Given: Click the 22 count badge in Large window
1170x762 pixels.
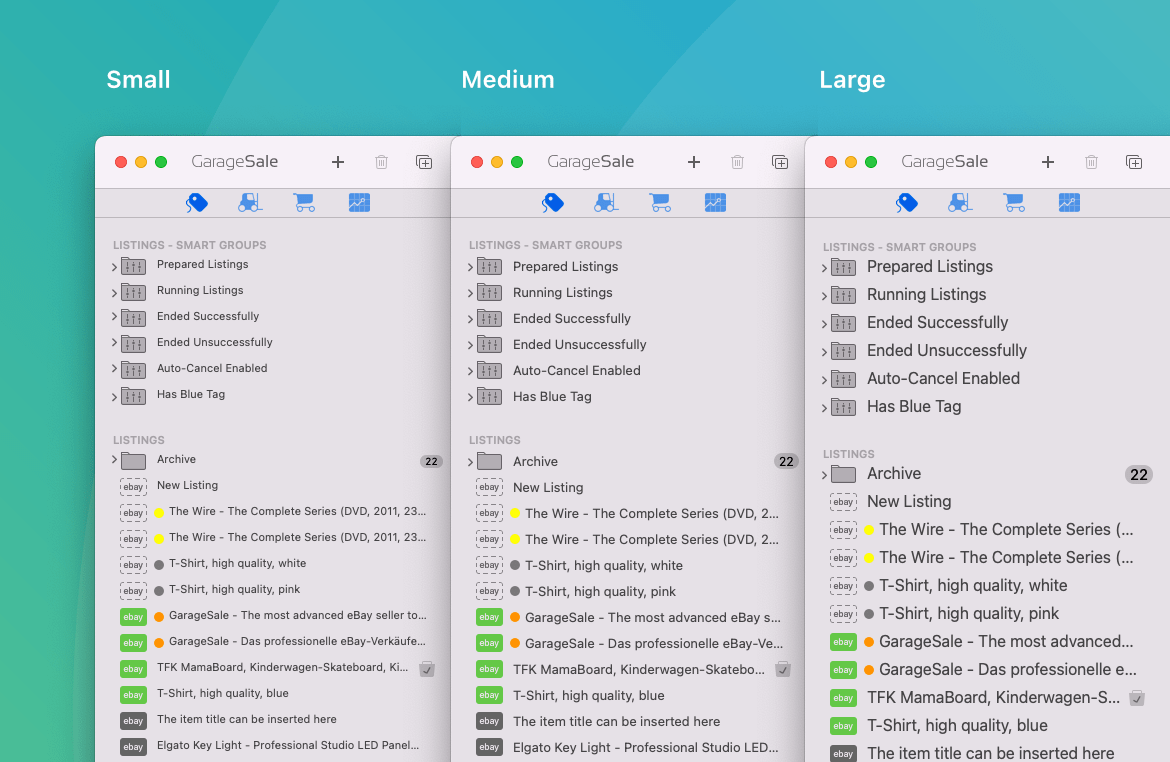Looking at the screenshot, I should click(x=1138, y=475).
